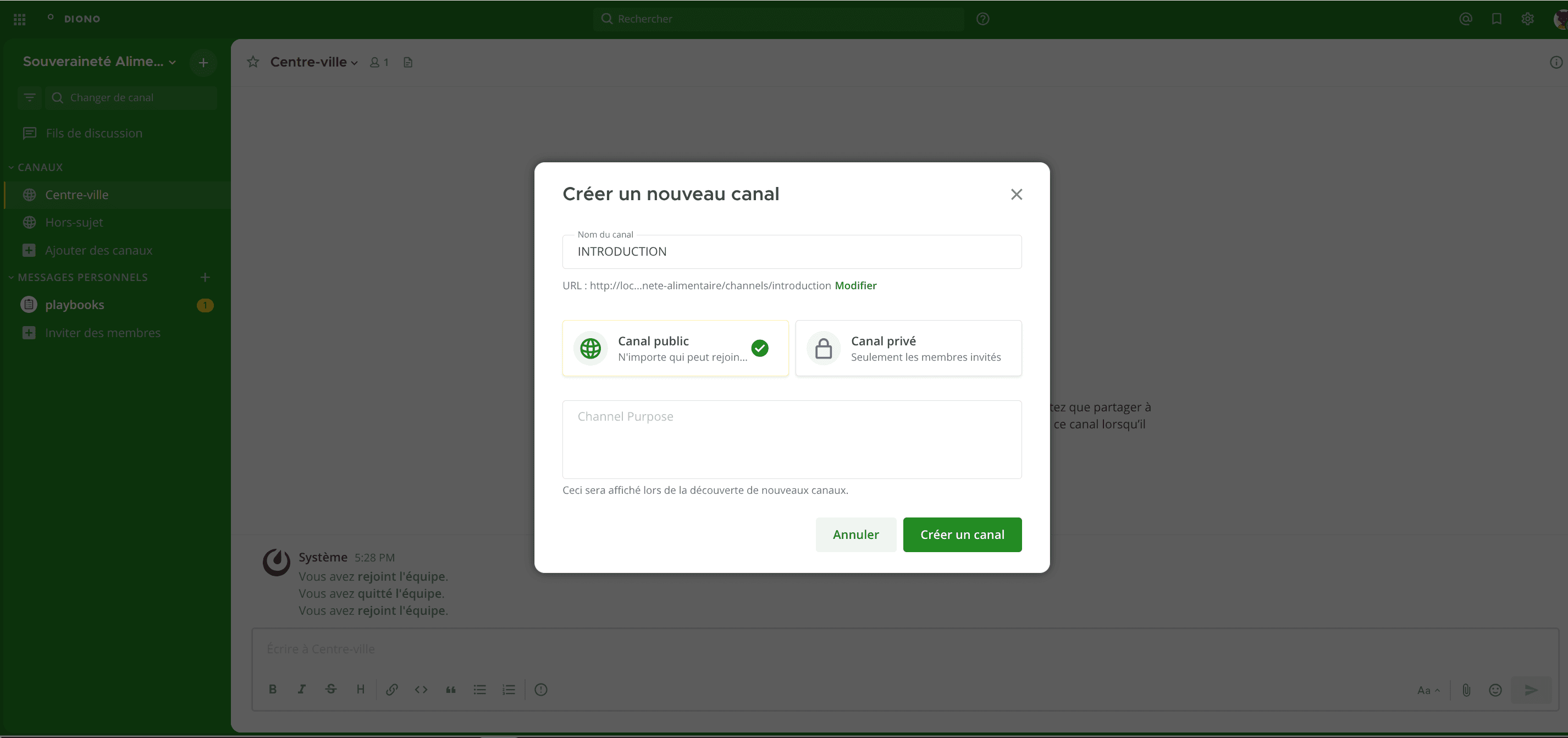Image resolution: width=1568 pixels, height=738 pixels.
Task: Toggle bold formatting in message toolbar
Action: click(x=273, y=689)
